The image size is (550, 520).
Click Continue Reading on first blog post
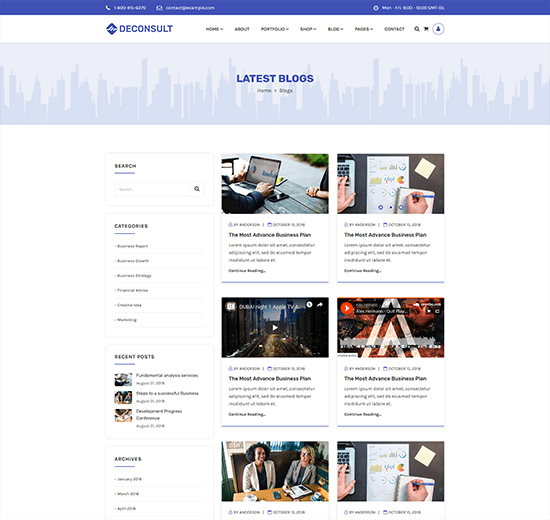(247, 271)
